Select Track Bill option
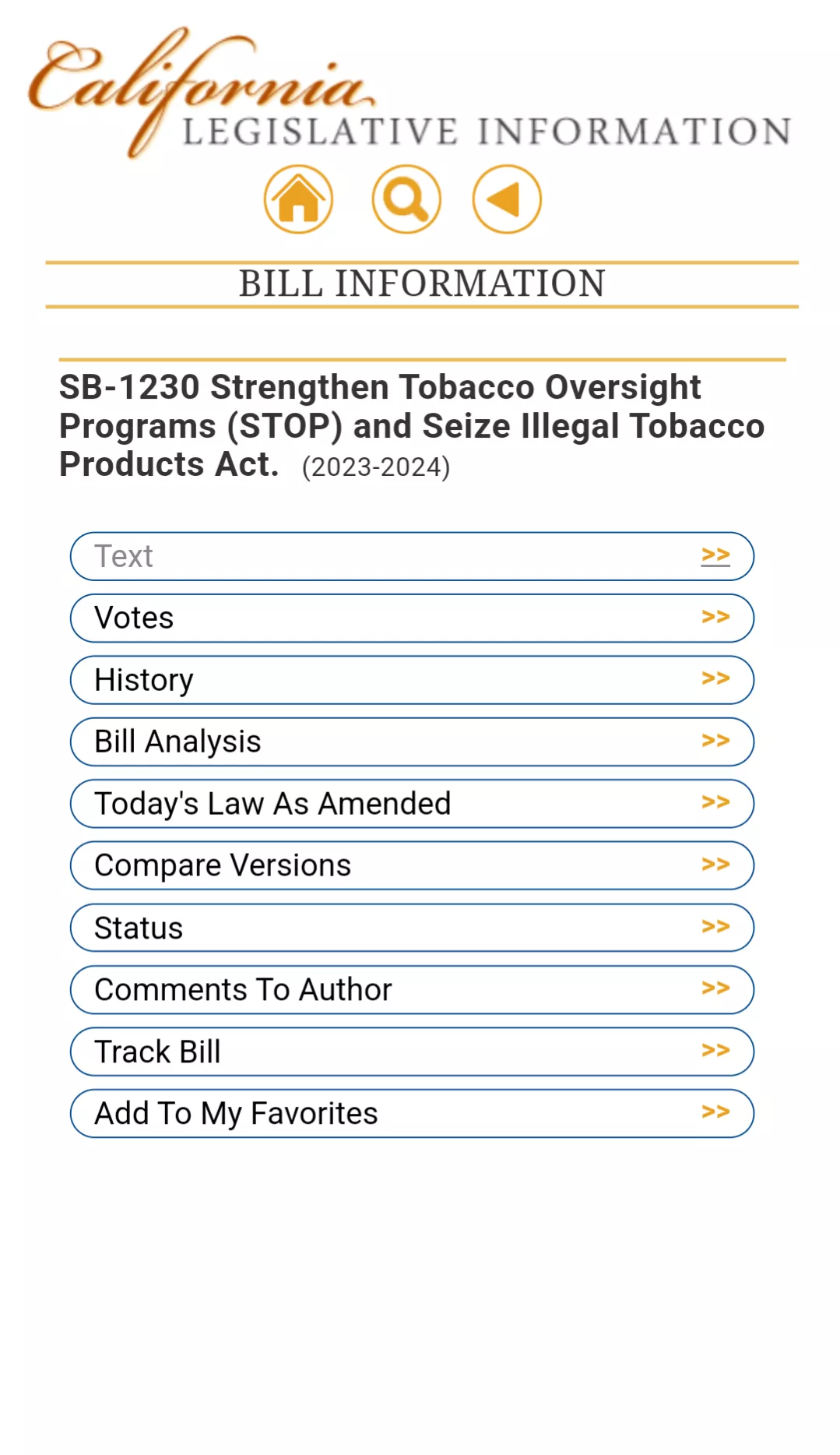Image resolution: width=840 pixels, height=1455 pixels. 157,1052
